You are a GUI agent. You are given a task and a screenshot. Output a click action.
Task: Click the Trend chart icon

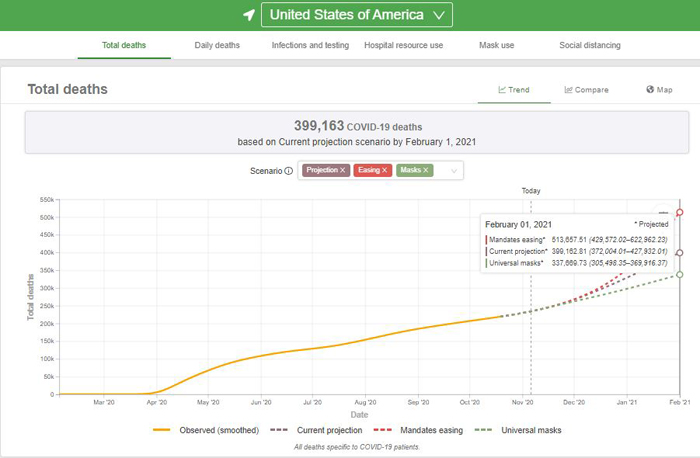502,90
